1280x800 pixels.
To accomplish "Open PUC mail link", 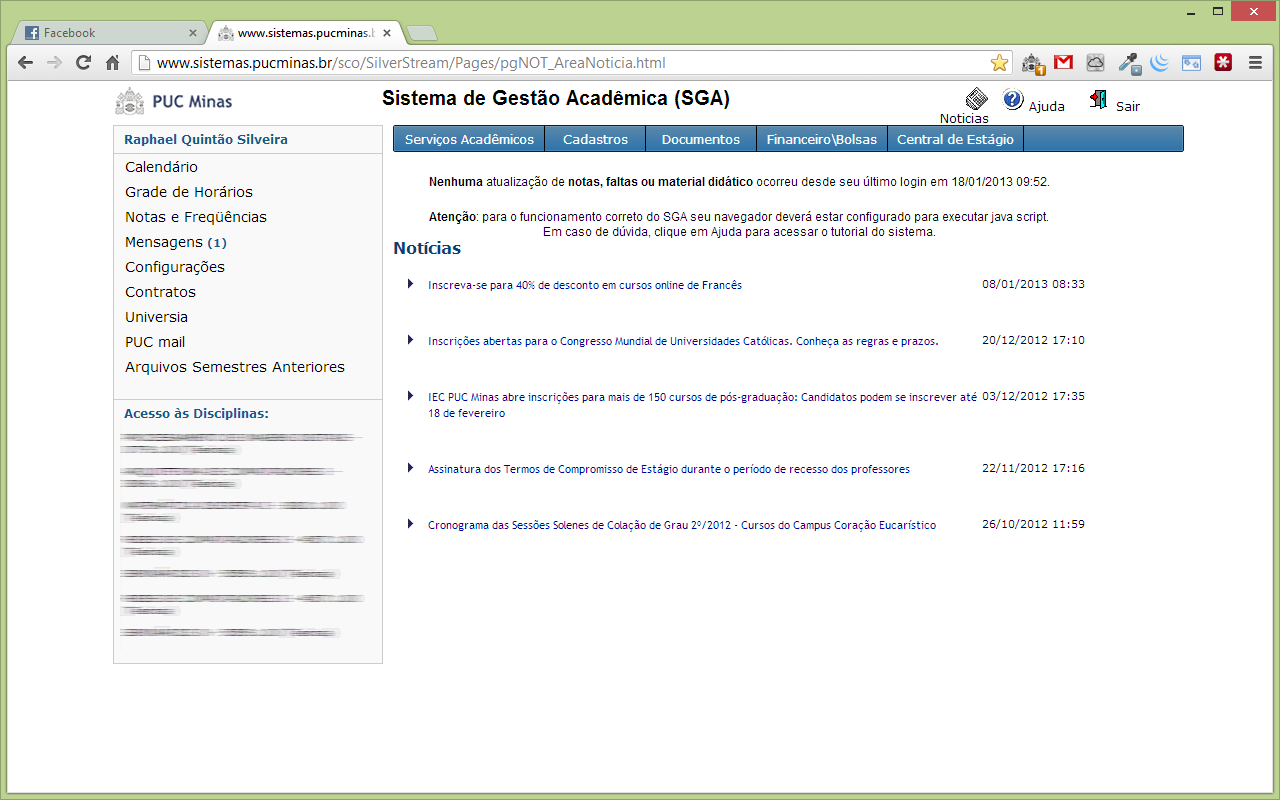I will coord(155,342).
